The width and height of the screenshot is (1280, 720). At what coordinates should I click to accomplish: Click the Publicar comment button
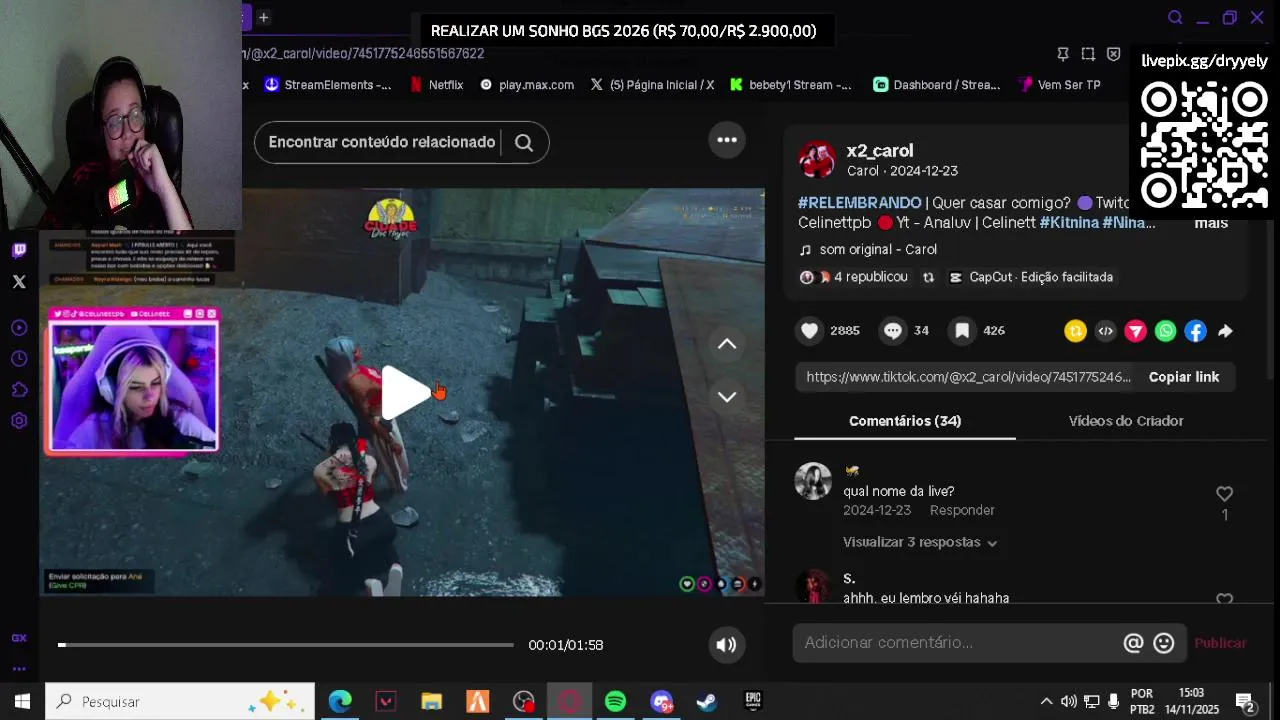coord(1220,643)
